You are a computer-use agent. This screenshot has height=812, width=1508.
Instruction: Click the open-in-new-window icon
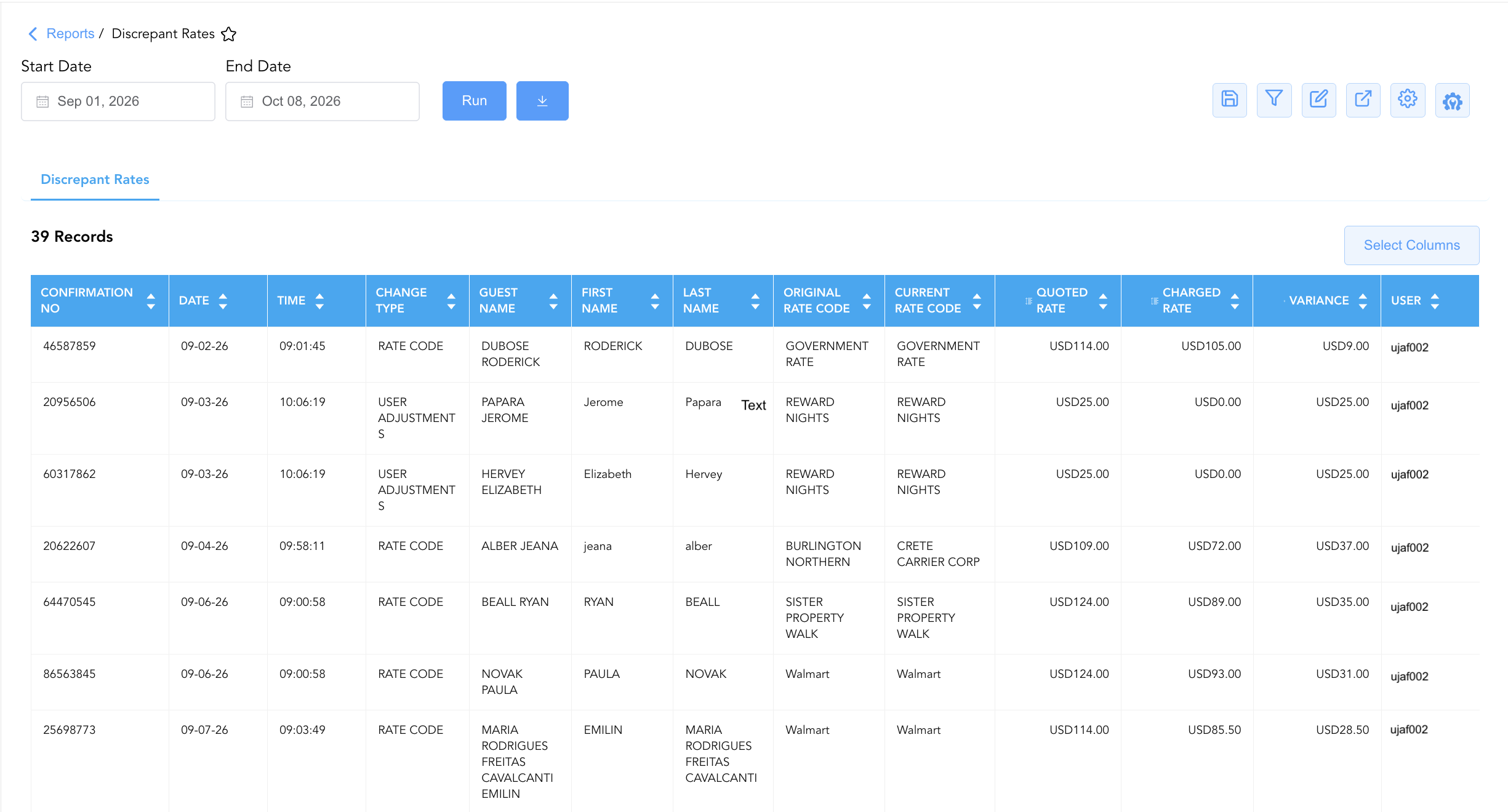click(x=1363, y=100)
